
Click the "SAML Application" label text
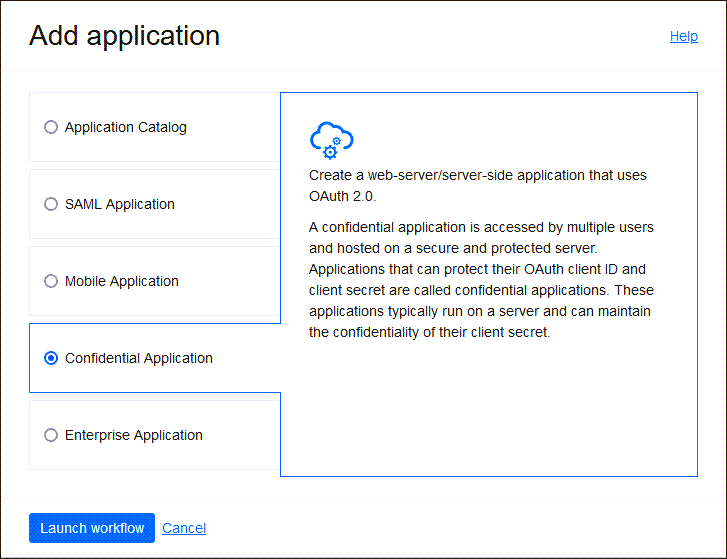[119, 204]
